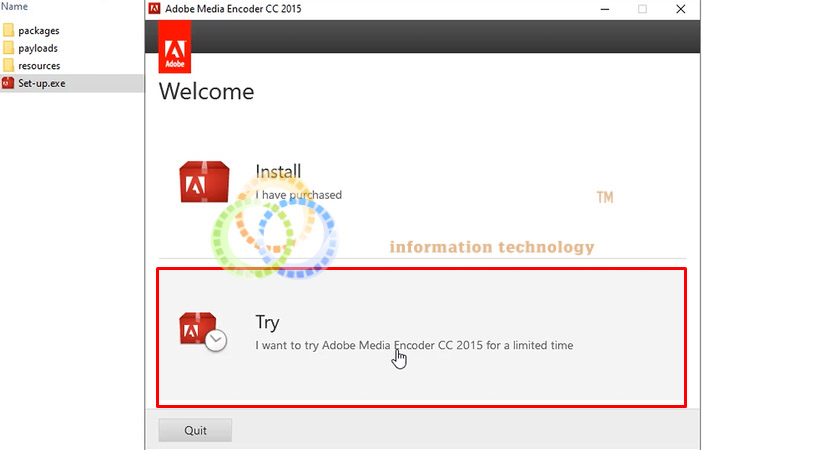
Task: Select the resources folder icon
Action: point(8,65)
